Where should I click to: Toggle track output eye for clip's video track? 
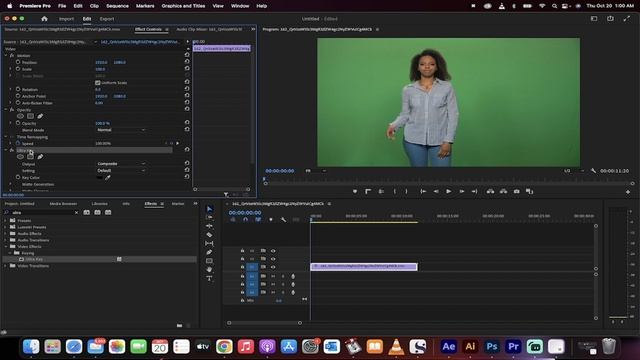[x=273, y=267]
